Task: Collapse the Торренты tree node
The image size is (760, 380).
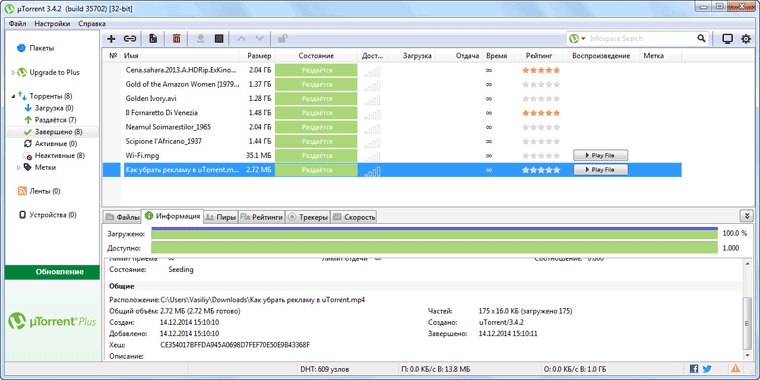Action: [13, 96]
